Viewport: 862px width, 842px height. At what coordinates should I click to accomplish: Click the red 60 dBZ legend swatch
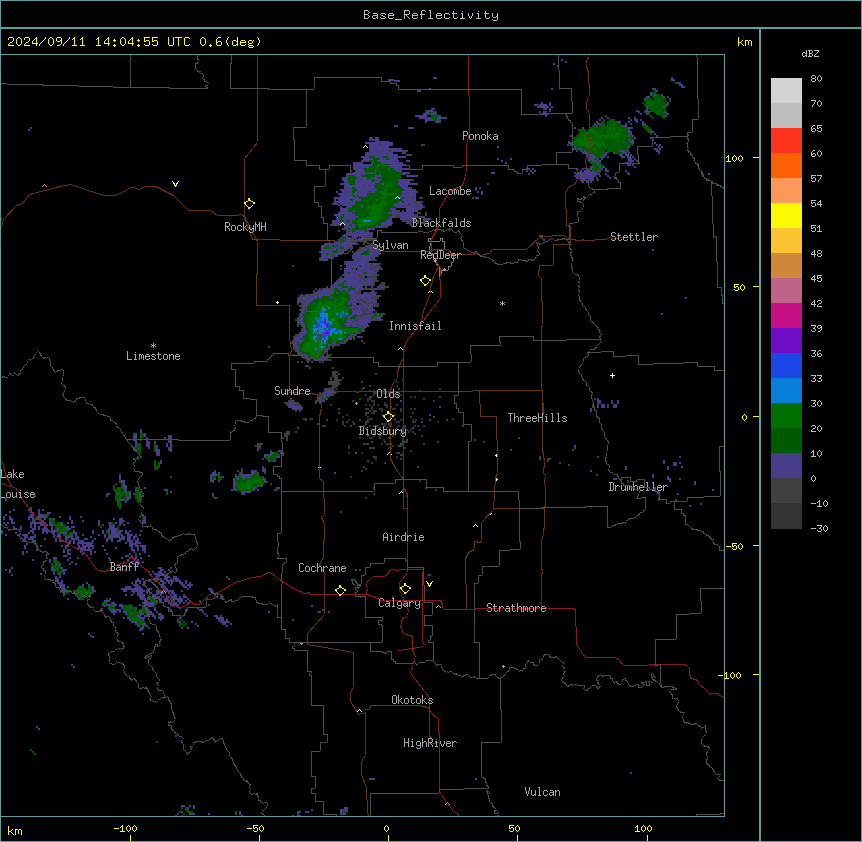(786, 140)
